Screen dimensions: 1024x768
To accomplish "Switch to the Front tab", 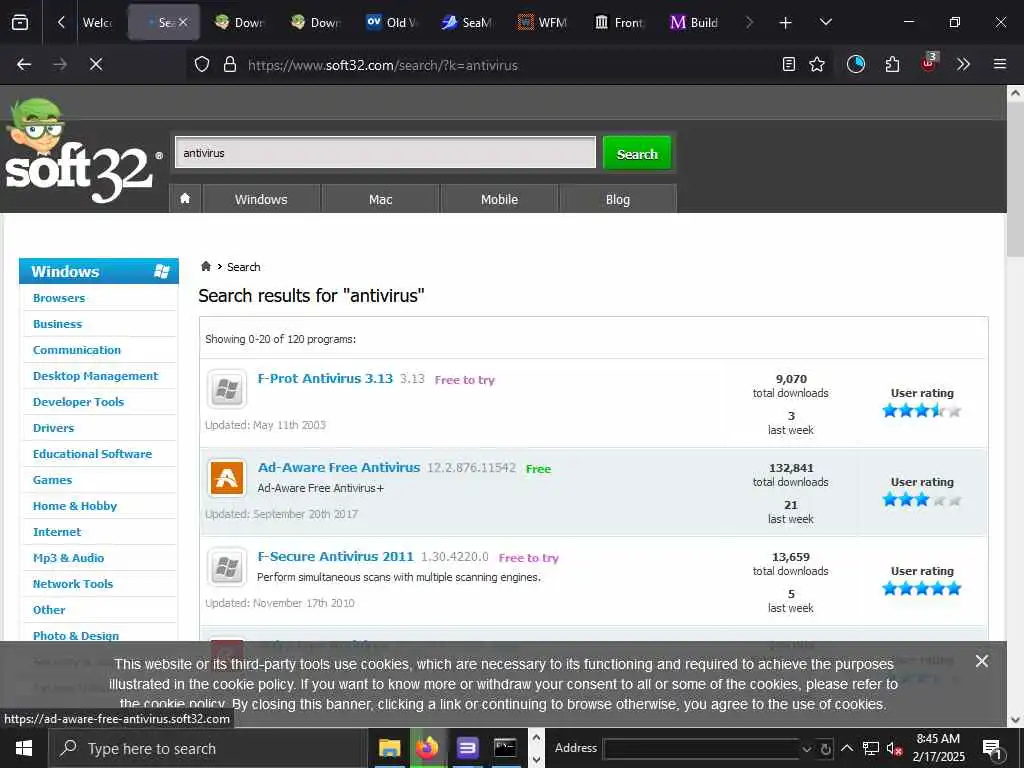I will (619, 23).
